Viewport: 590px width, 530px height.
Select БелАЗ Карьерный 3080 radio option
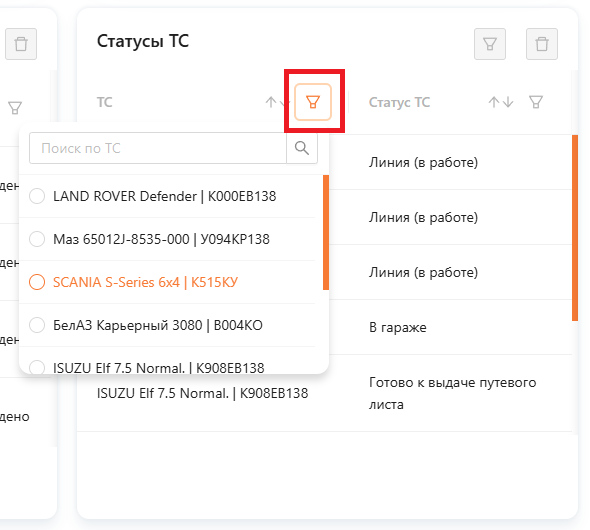coord(37,325)
